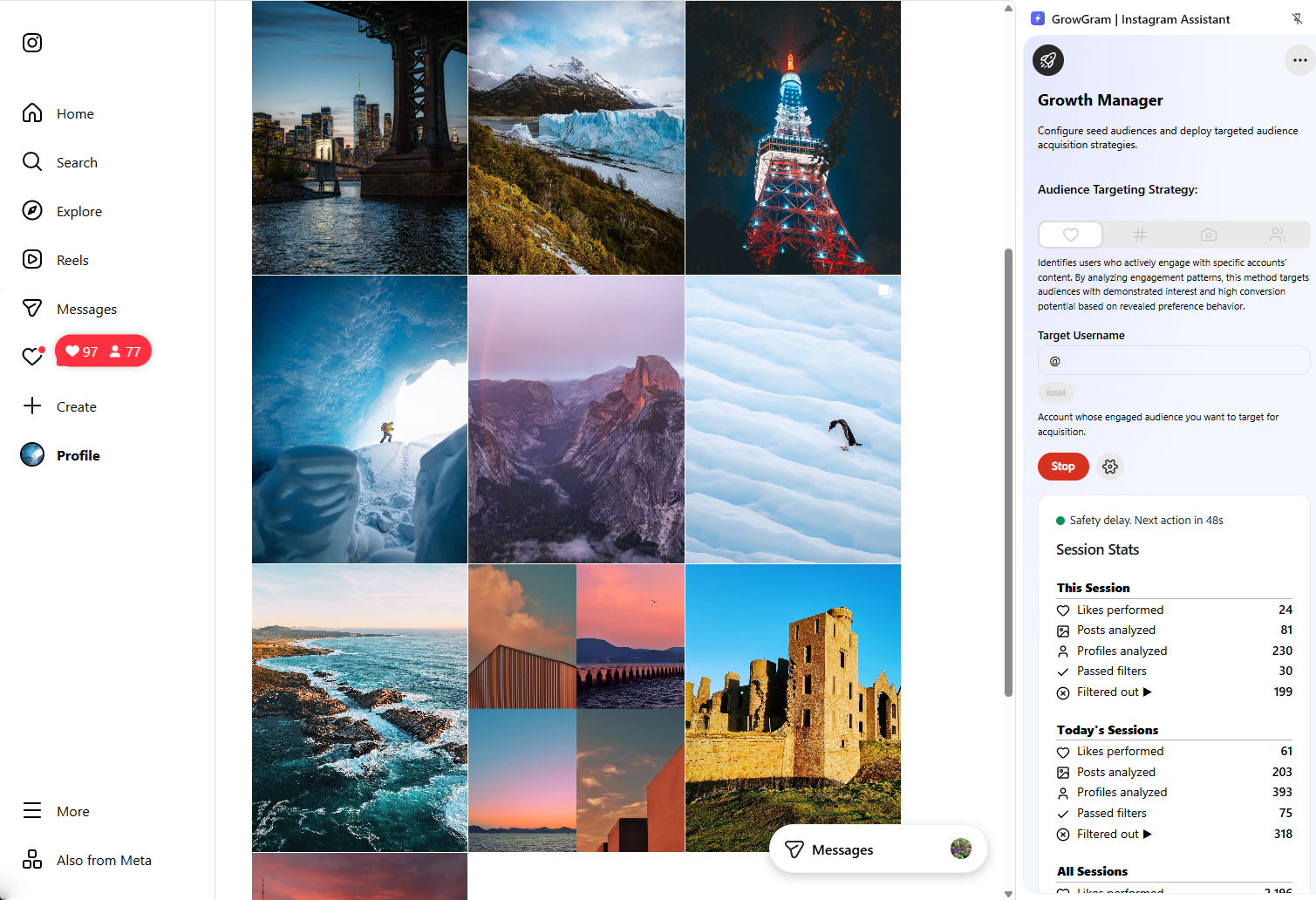
Task: Open Messages in the left sidebar
Action: [x=70, y=309]
